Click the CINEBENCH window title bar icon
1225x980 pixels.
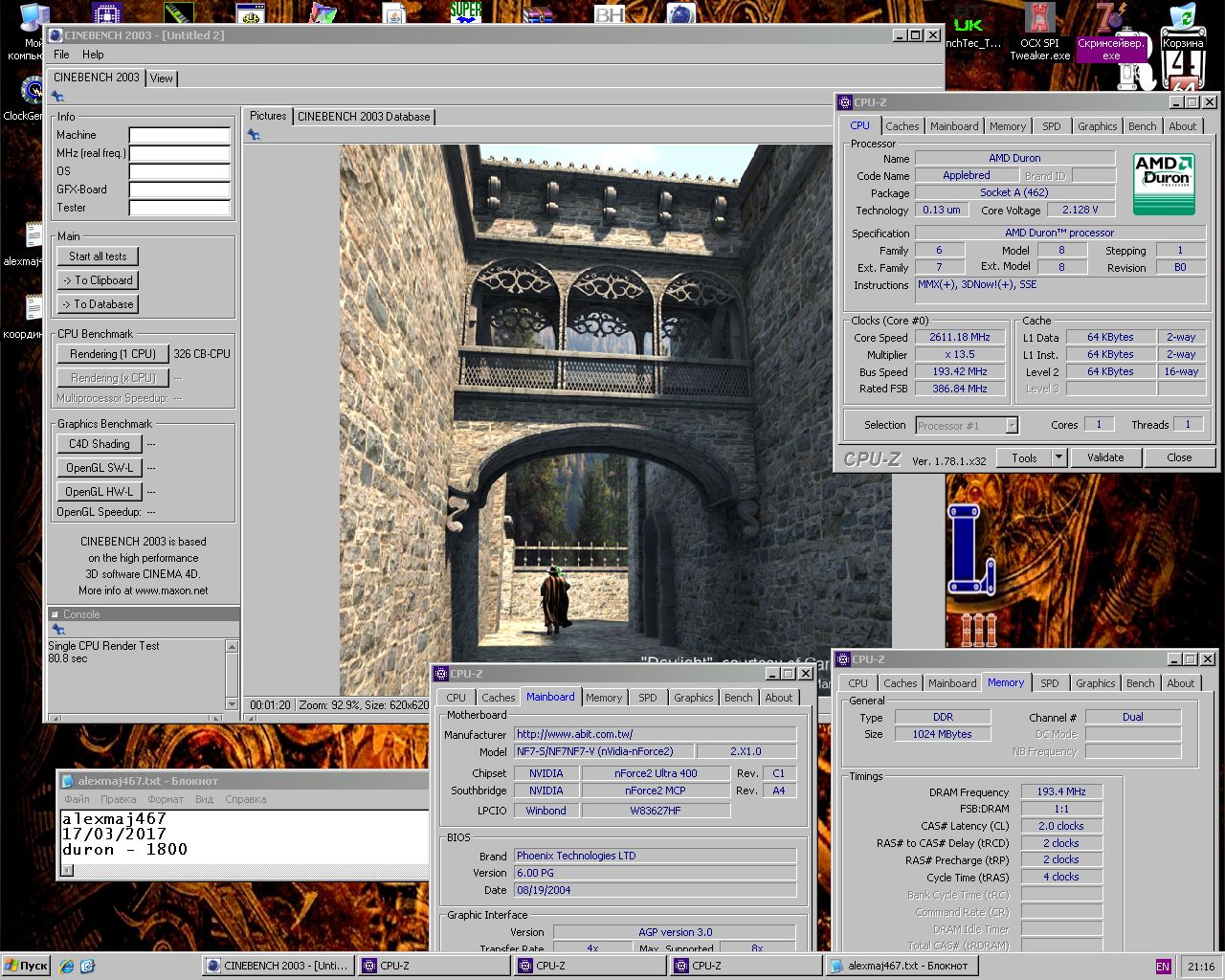point(56,35)
